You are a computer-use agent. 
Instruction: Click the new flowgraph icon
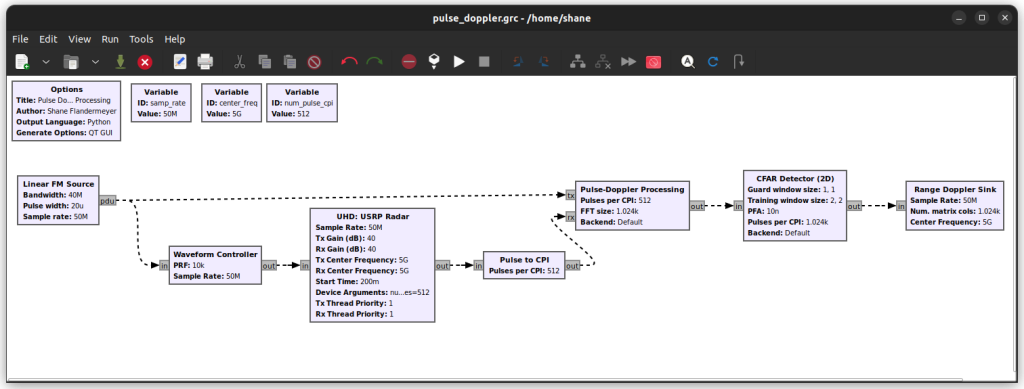pyautogui.click(x=22, y=61)
